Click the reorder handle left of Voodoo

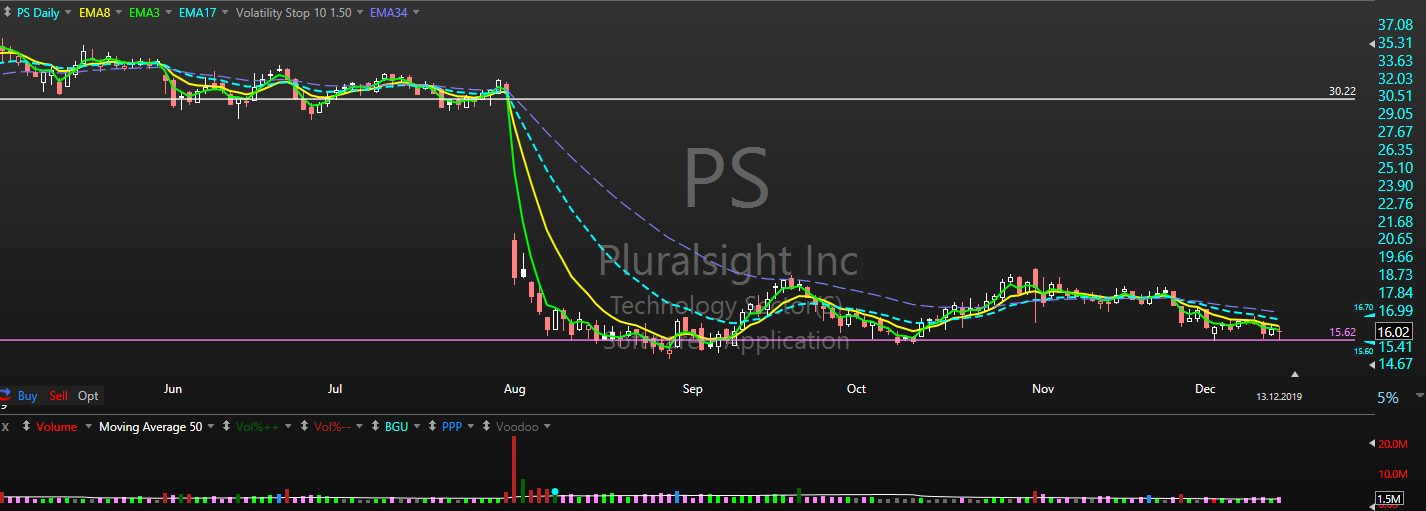[x=486, y=427]
